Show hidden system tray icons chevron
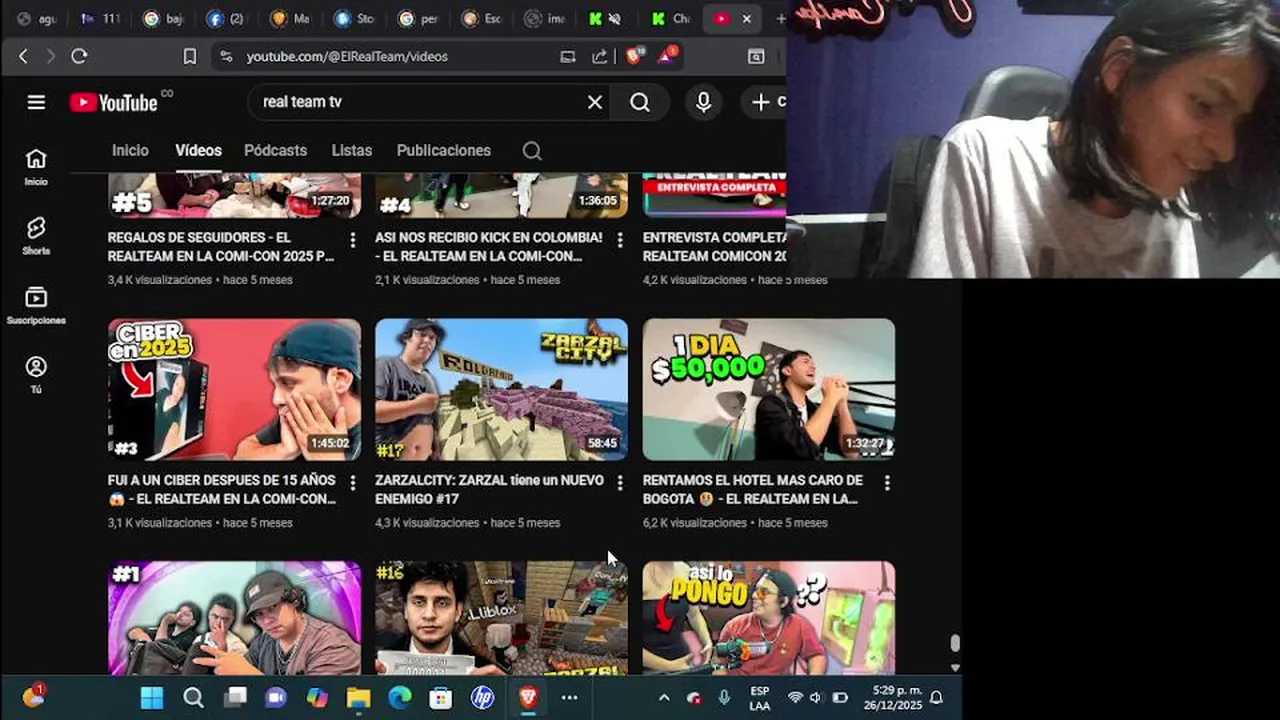 coord(663,697)
